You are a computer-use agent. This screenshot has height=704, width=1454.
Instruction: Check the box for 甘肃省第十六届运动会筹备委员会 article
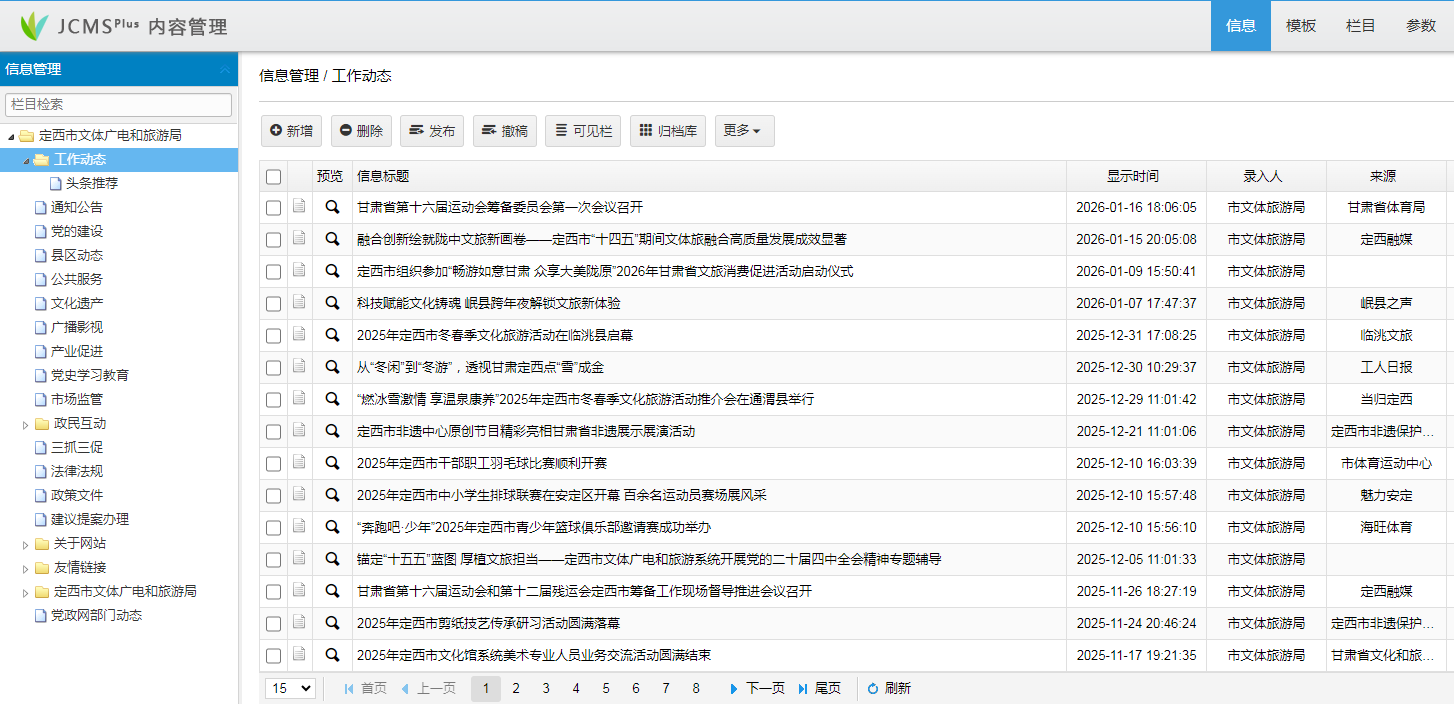tap(274, 208)
